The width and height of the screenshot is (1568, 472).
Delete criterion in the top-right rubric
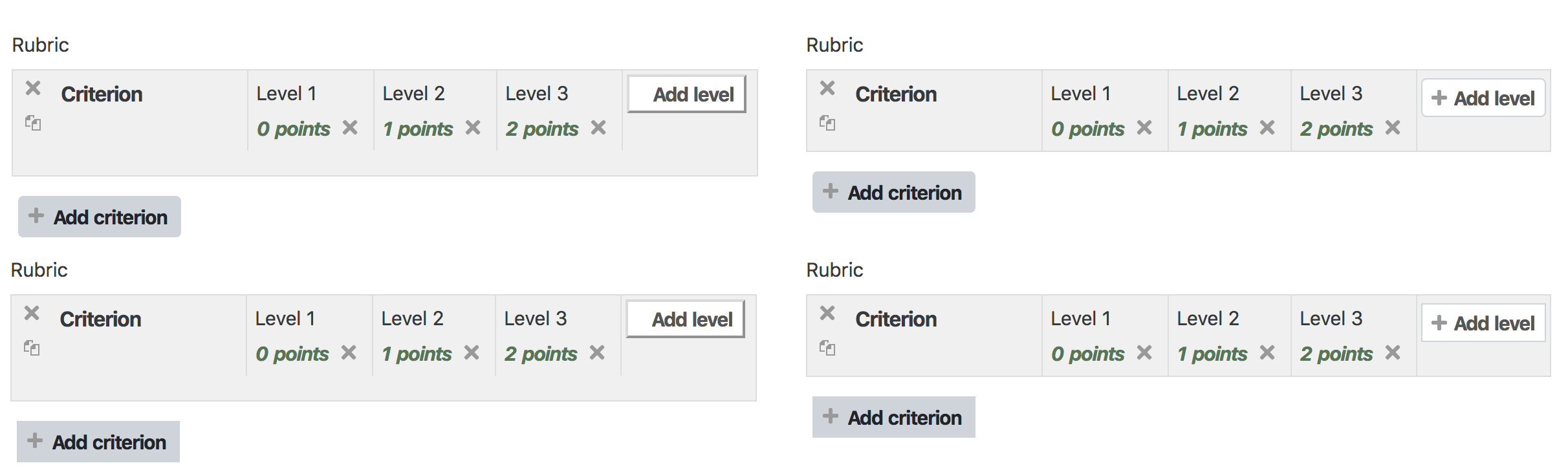click(x=827, y=88)
